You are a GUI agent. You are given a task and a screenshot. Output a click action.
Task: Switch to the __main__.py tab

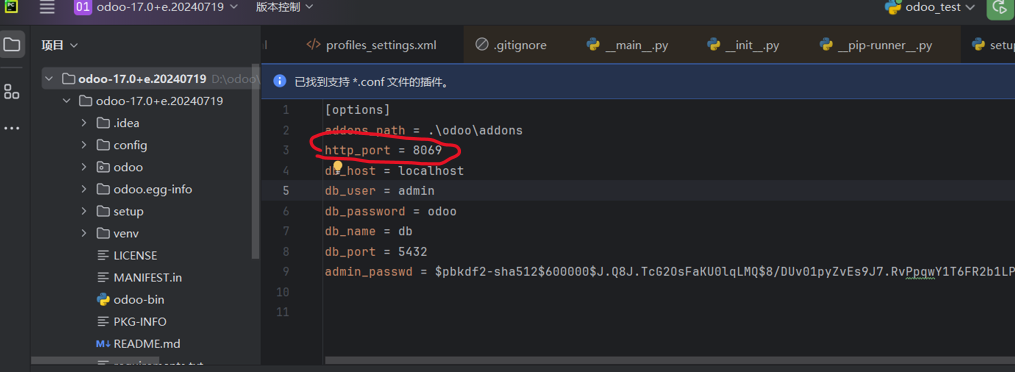click(627, 45)
